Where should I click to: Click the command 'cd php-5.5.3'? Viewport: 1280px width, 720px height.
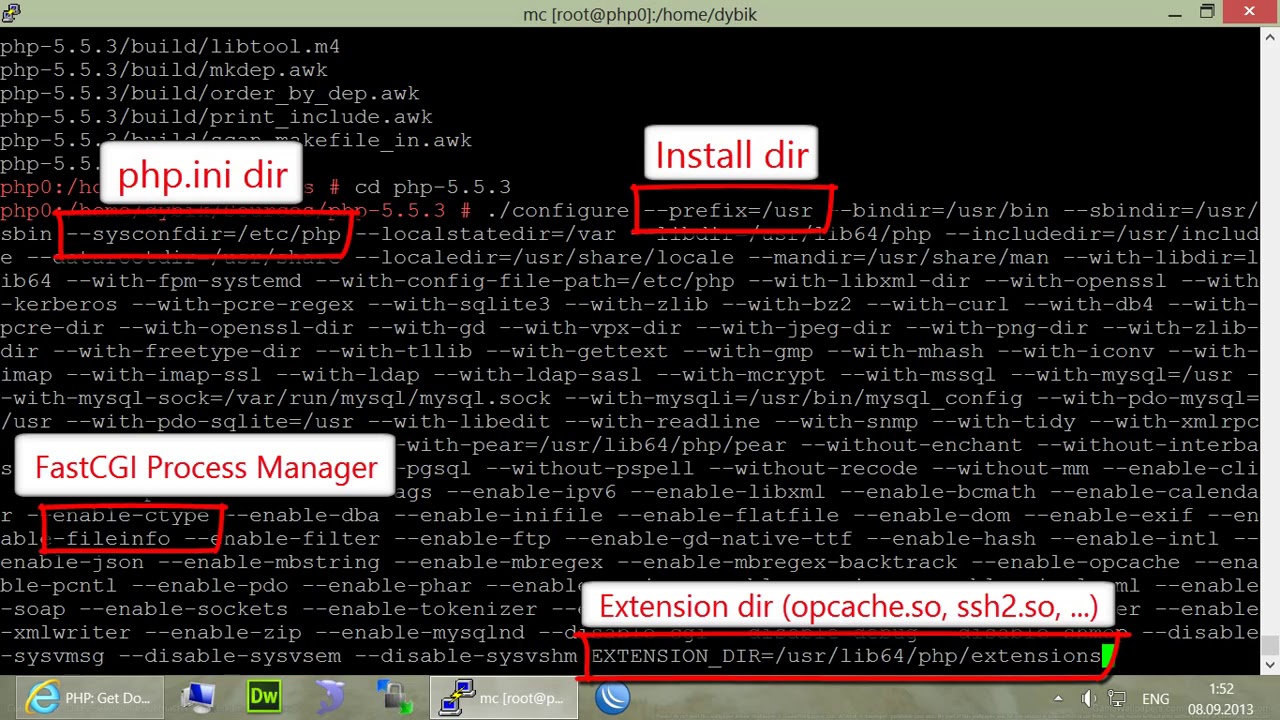[432, 187]
